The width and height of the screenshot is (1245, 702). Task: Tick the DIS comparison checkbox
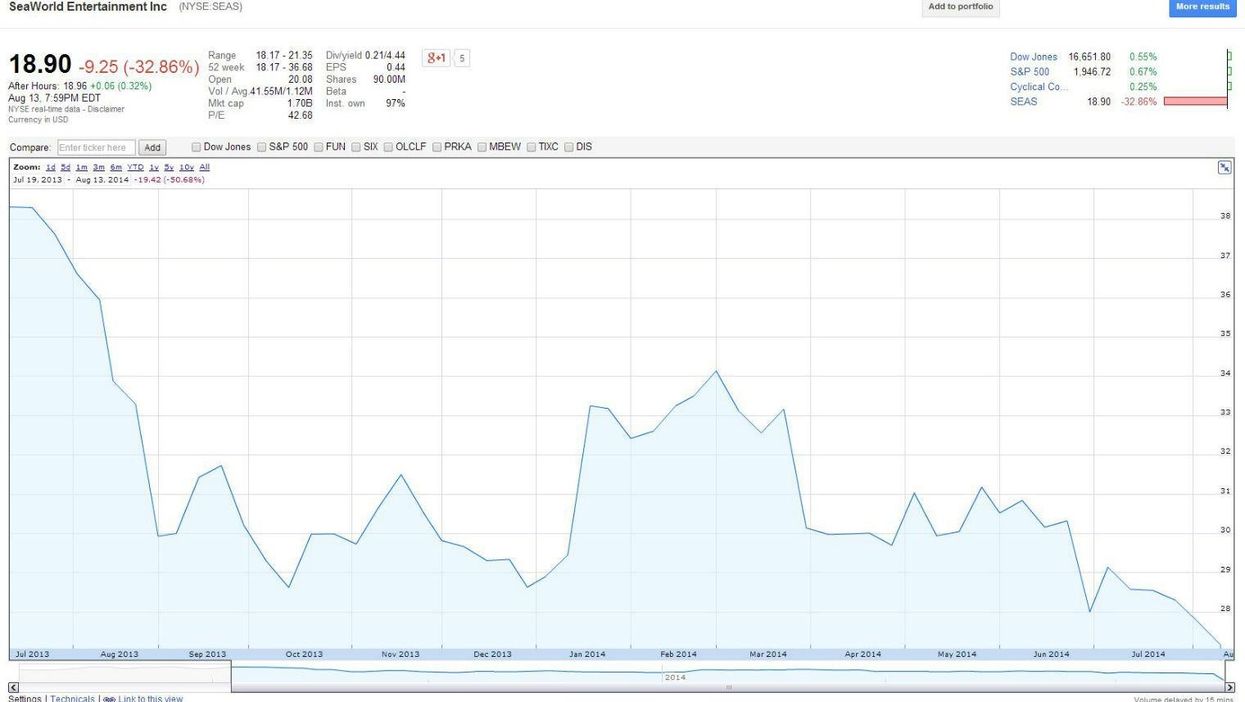coord(569,147)
